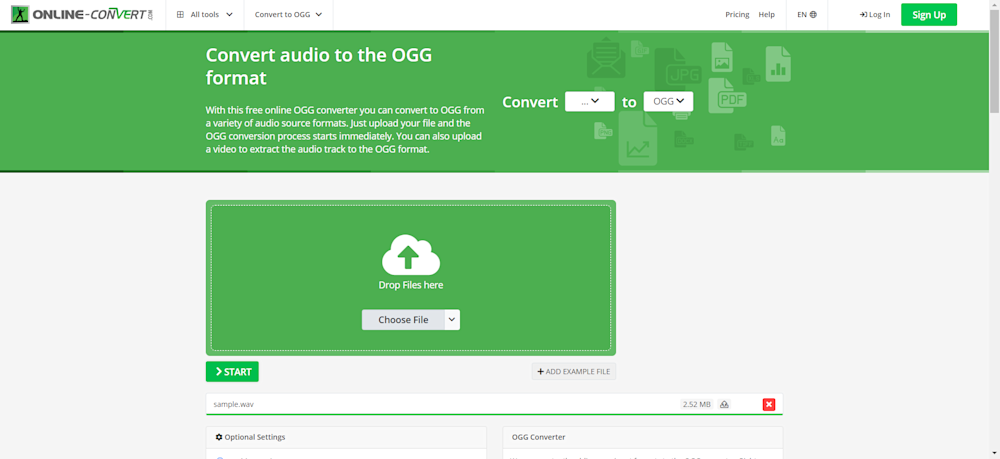
Task: Click the Drop Files here text
Action: pos(411,285)
